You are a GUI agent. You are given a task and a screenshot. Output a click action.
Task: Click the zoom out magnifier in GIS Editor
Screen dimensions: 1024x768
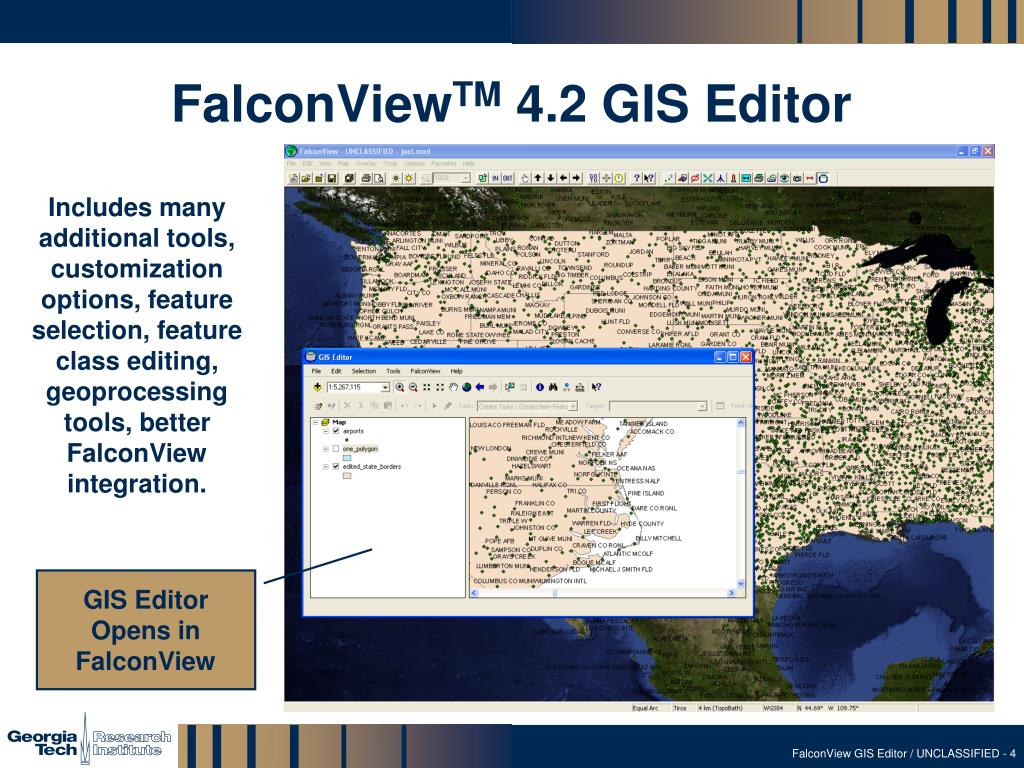click(413, 387)
